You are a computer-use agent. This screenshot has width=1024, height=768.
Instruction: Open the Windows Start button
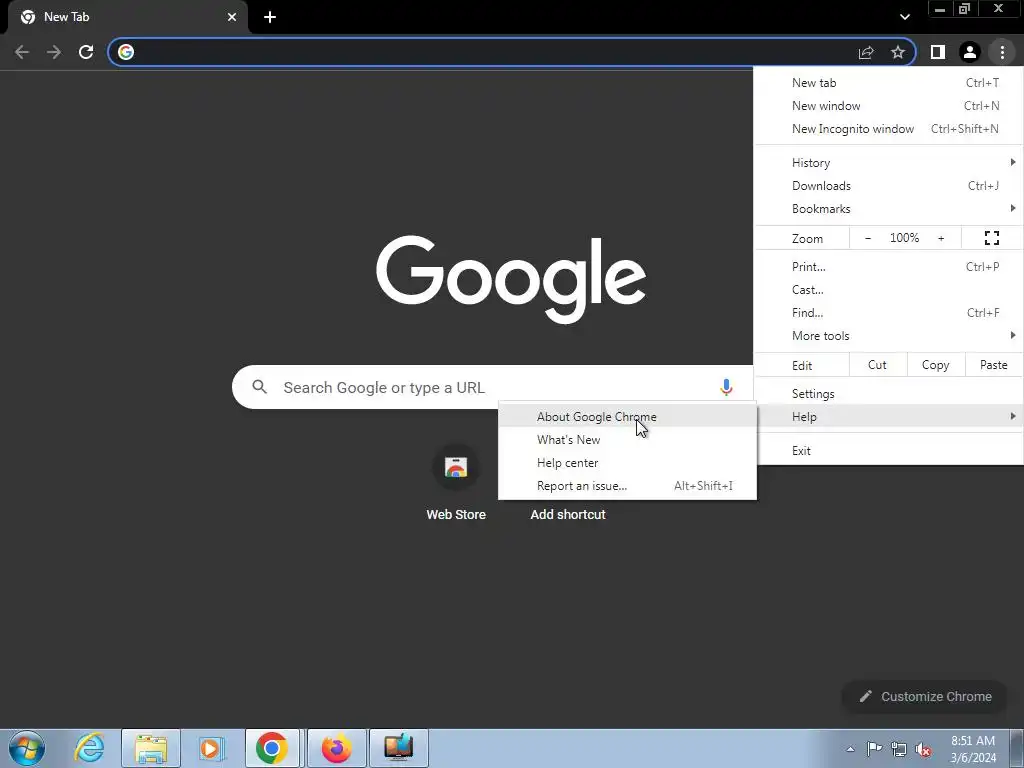point(27,748)
